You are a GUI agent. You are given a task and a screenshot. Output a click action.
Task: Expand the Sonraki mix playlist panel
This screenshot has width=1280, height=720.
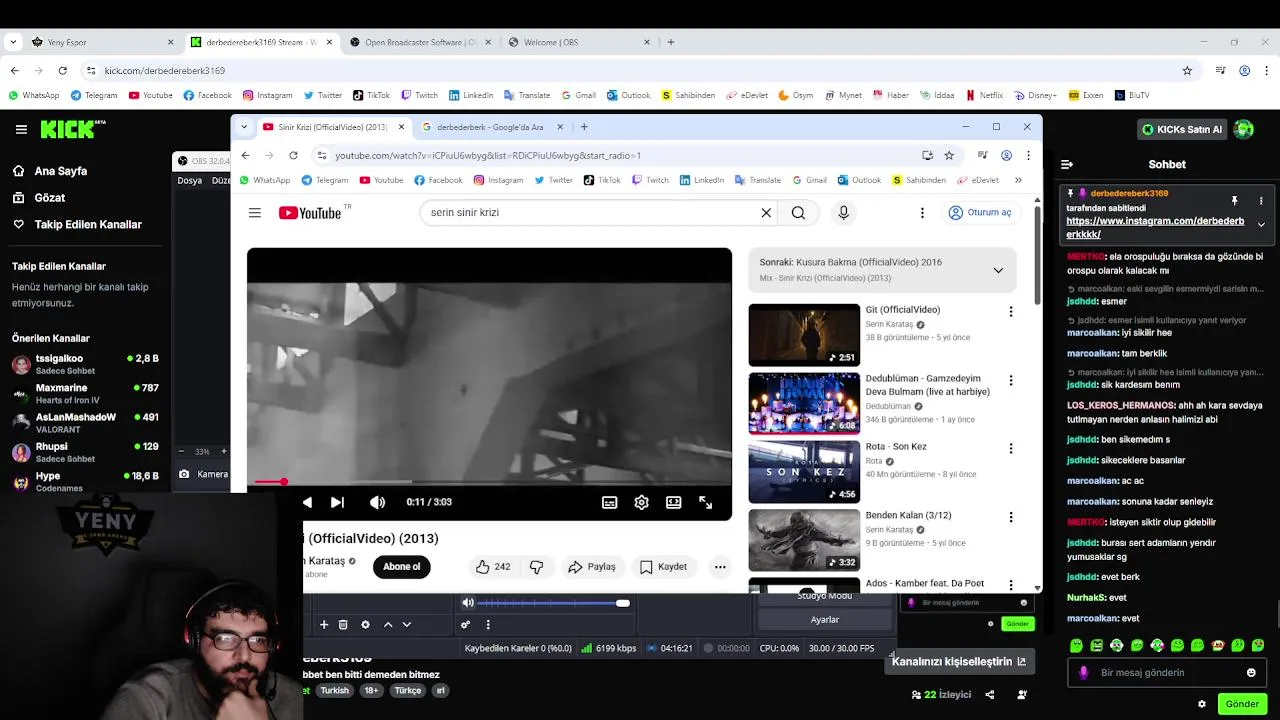(997, 270)
